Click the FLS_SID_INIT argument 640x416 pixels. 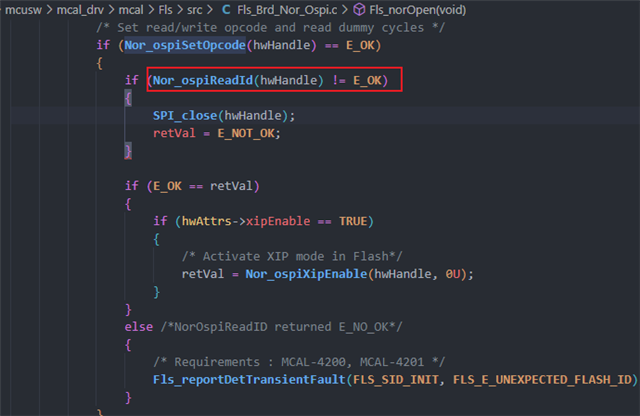[396, 380]
